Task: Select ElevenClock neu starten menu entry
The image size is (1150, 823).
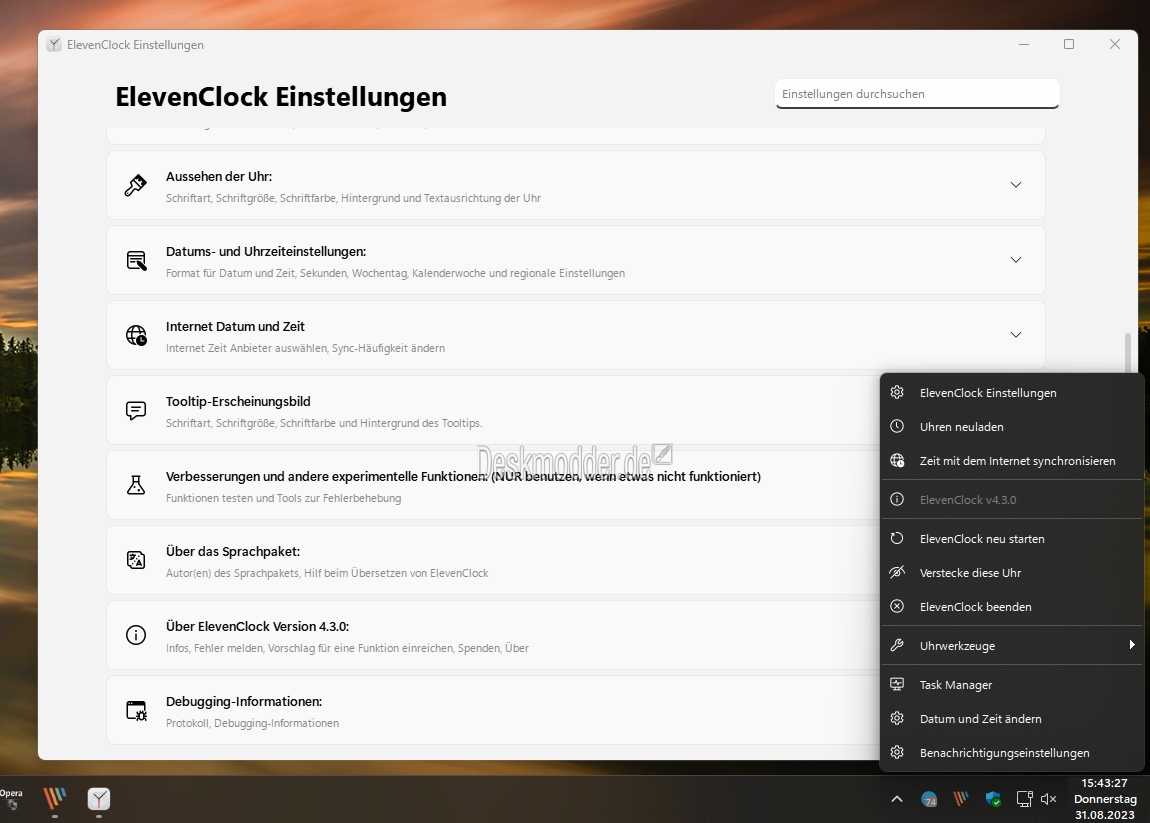Action: pyautogui.click(x=1012, y=538)
